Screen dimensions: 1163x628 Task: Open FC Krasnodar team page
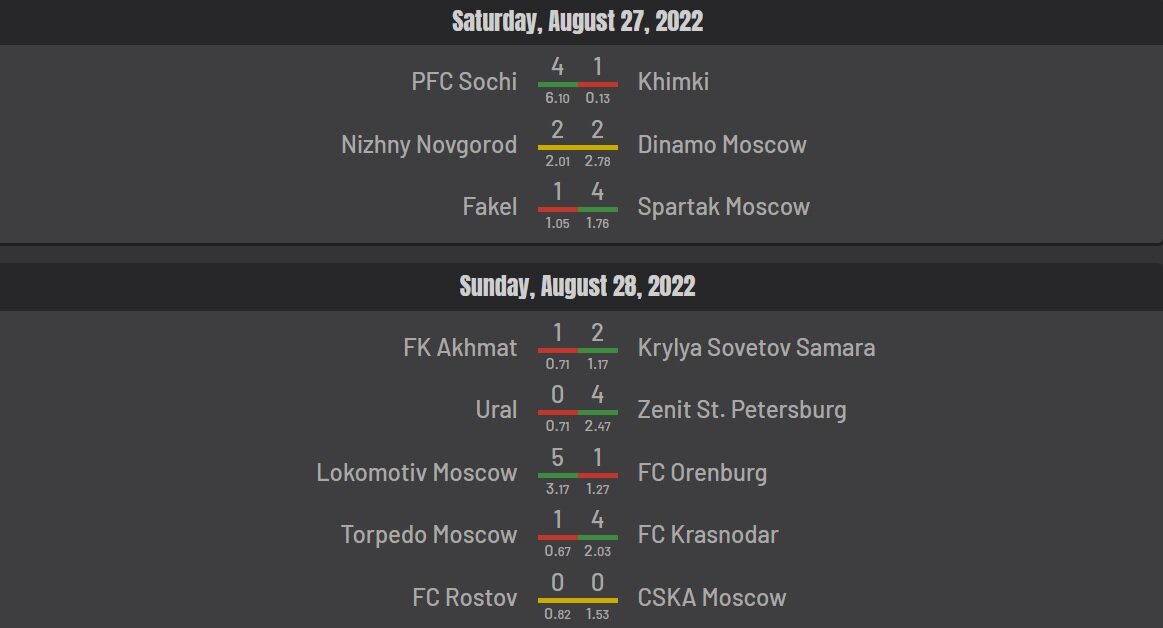tap(708, 535)
